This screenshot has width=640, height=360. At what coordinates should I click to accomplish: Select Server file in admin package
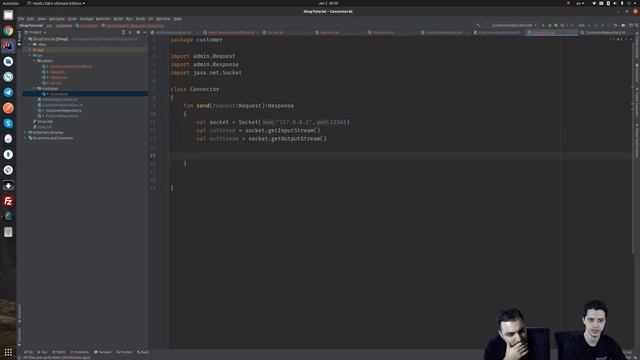pyautogui.click(x=56, y=83)
